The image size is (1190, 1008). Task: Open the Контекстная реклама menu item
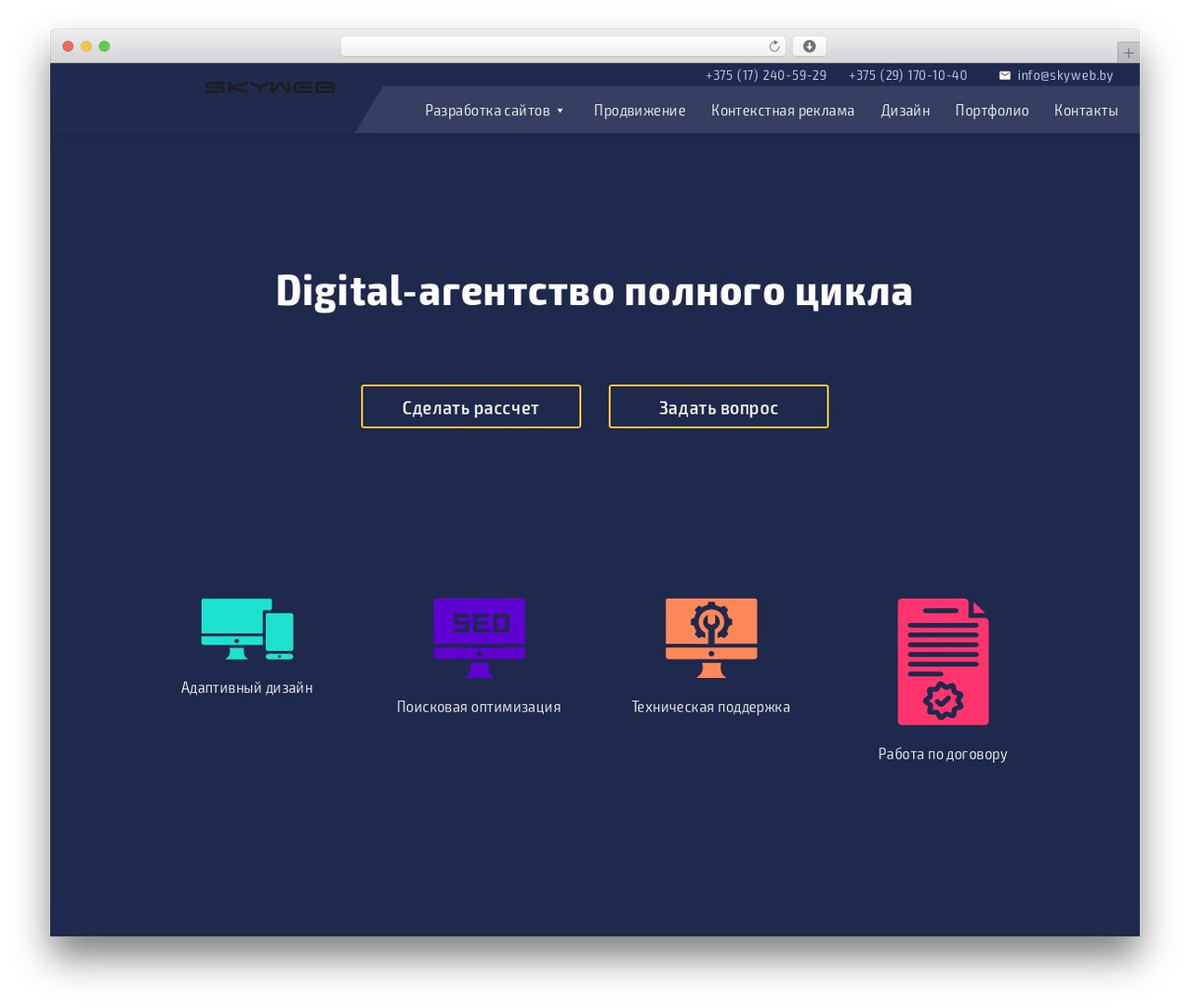783,111
